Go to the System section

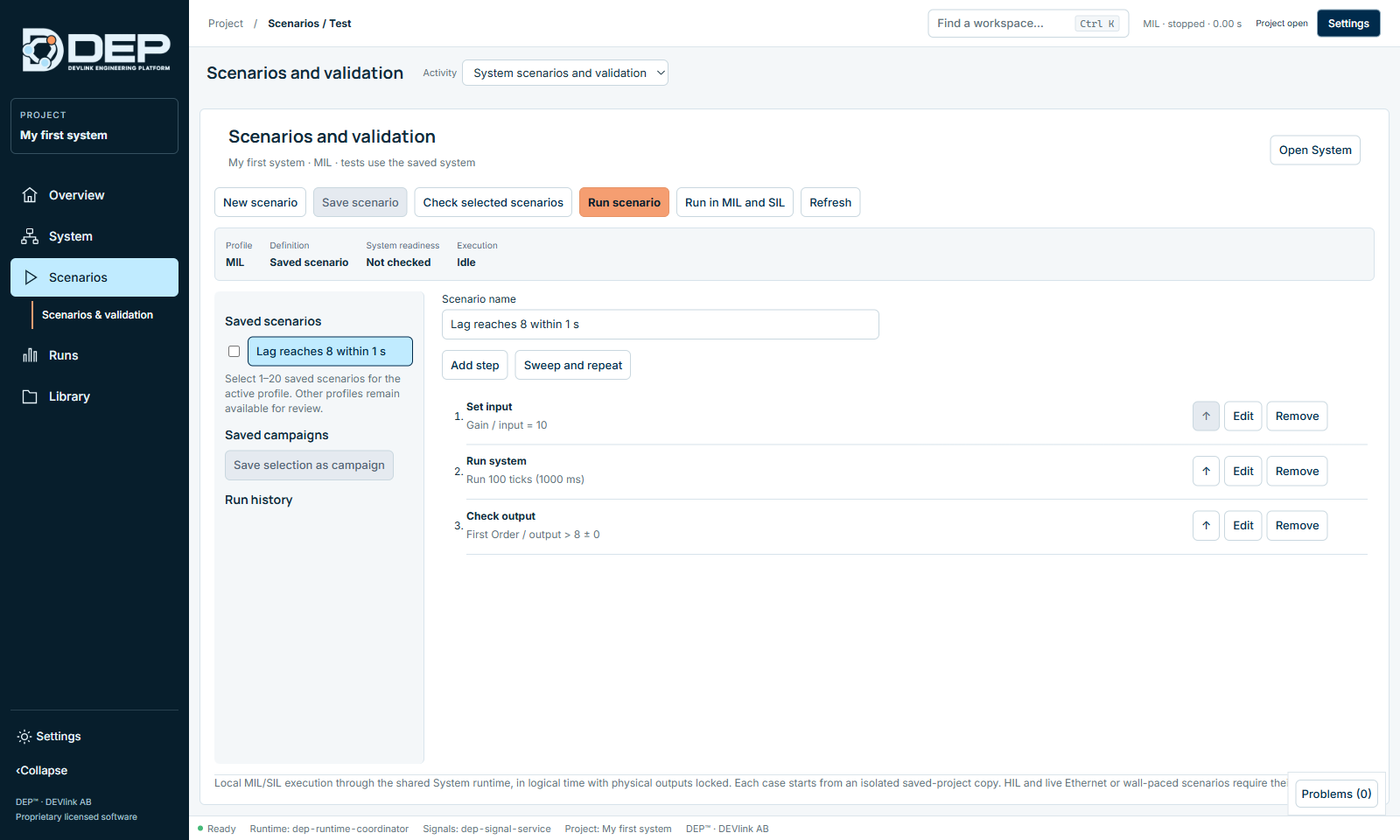(x=94, y=236)
